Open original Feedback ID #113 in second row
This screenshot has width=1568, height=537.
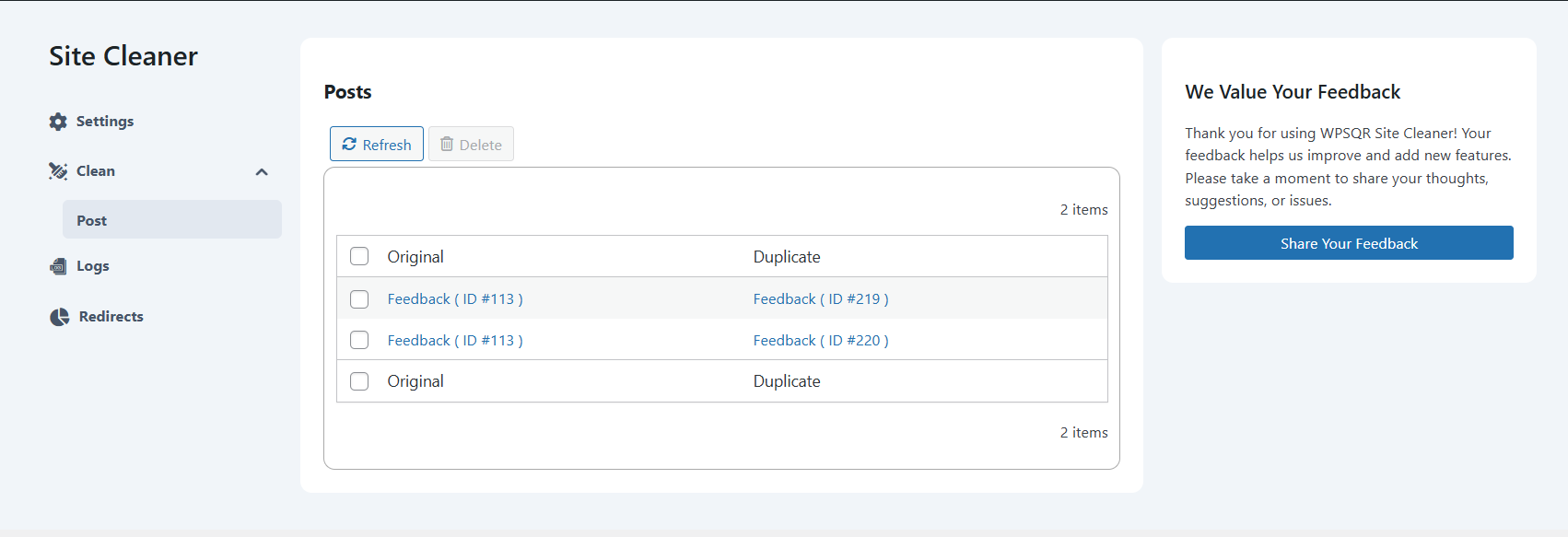pyautogui.click(x=455, y=341)
